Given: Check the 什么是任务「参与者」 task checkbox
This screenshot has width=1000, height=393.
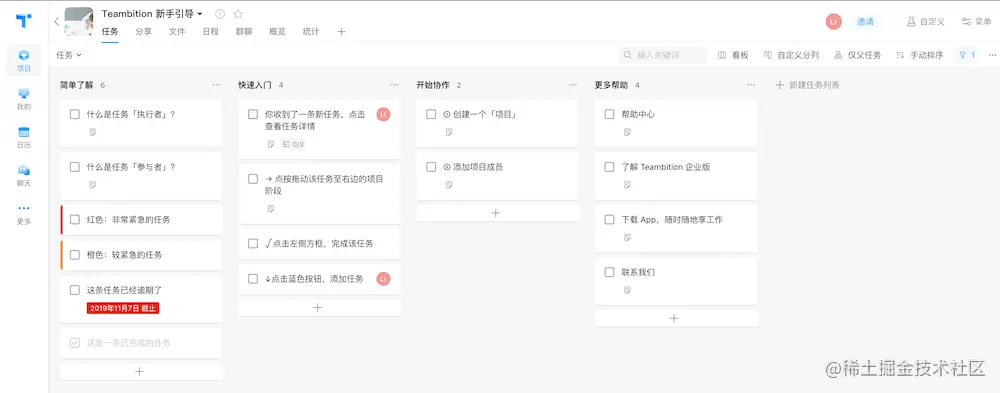Looking at the screenshot, I should click(75, 167).
